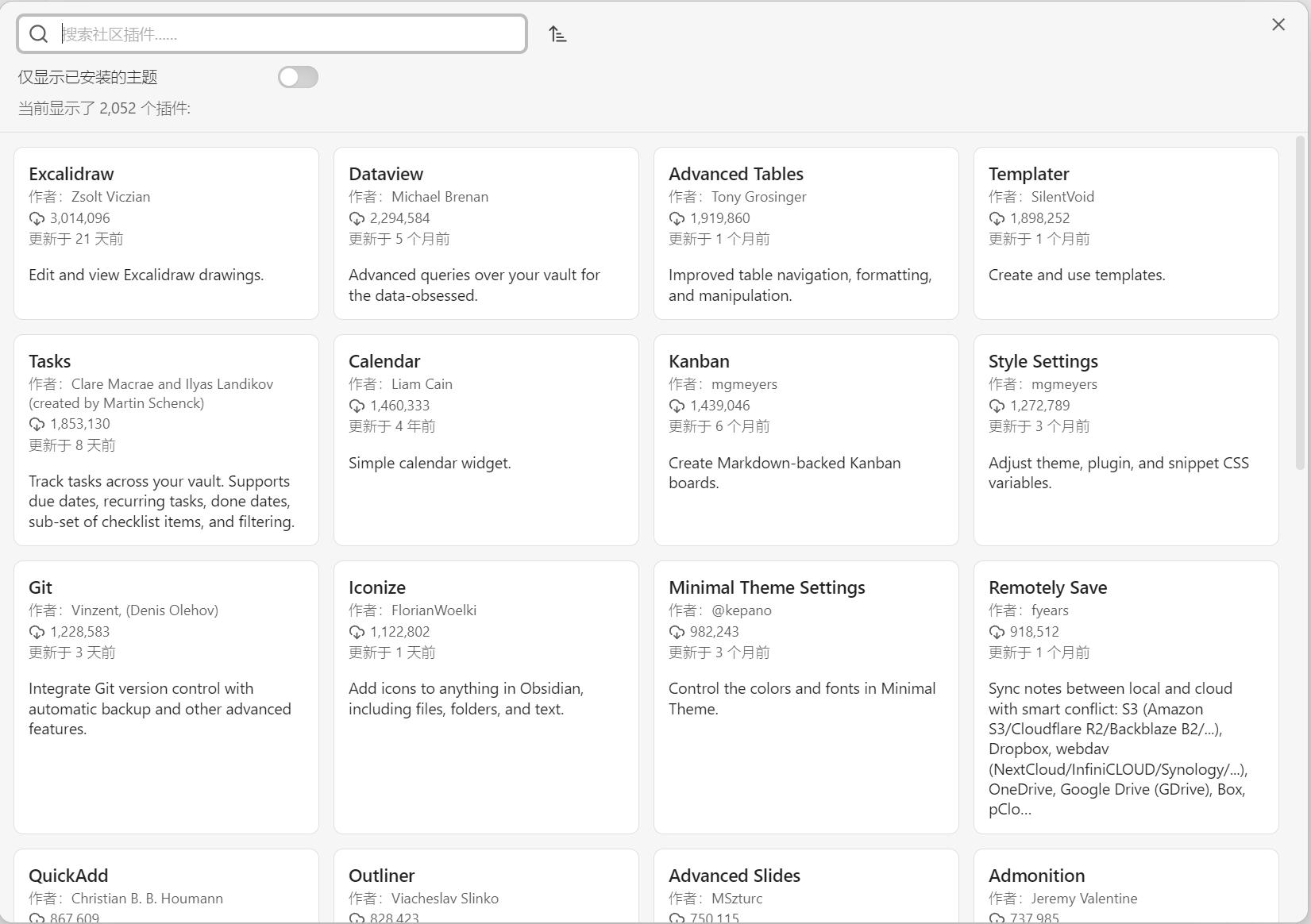Click author text "Liam Cain"

coord(422,384)
